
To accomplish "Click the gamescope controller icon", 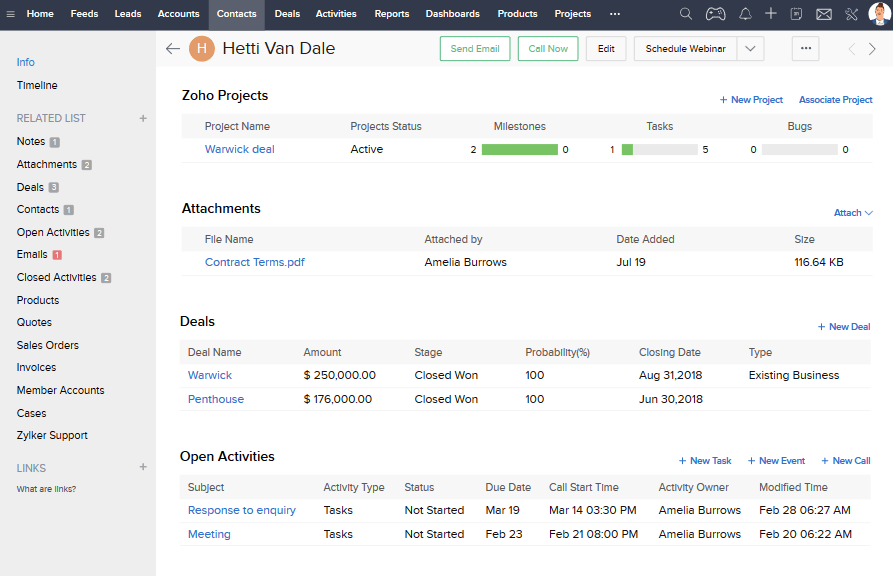I will pyautogui.click(x=715, y=14).
